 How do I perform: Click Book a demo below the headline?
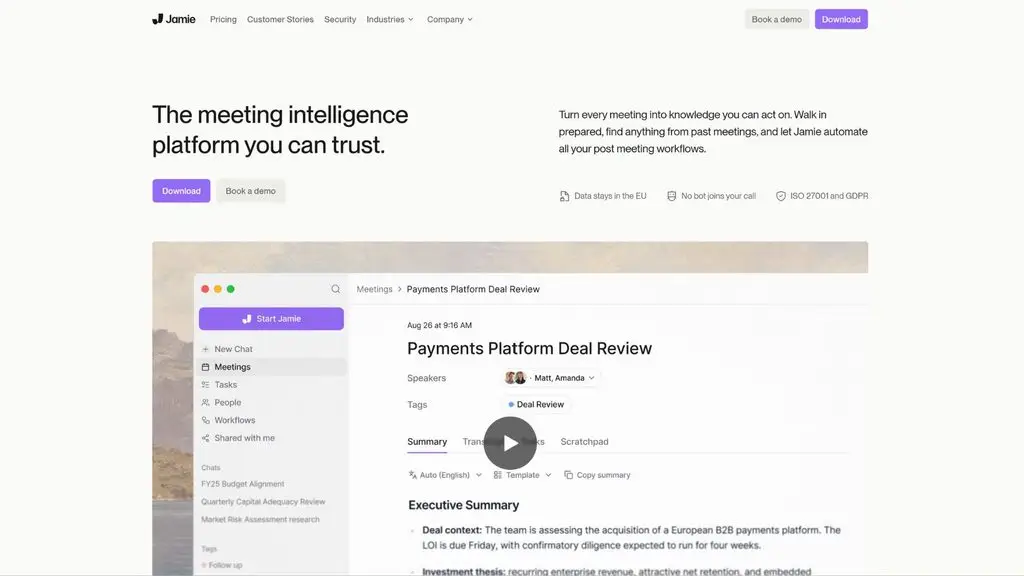pyautogui.click(x=251, y=191)
